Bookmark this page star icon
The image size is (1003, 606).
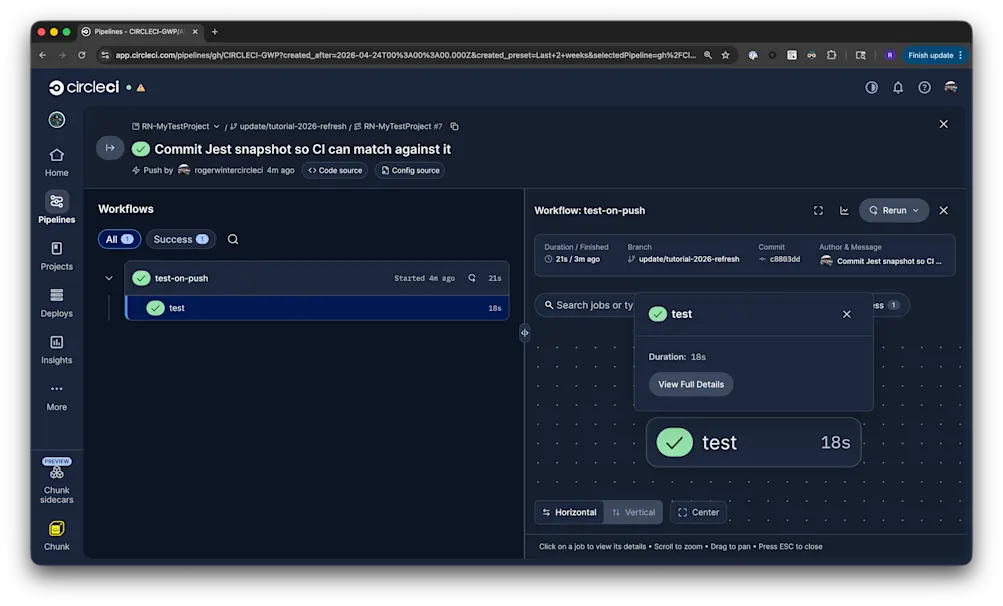coord(725,55)
